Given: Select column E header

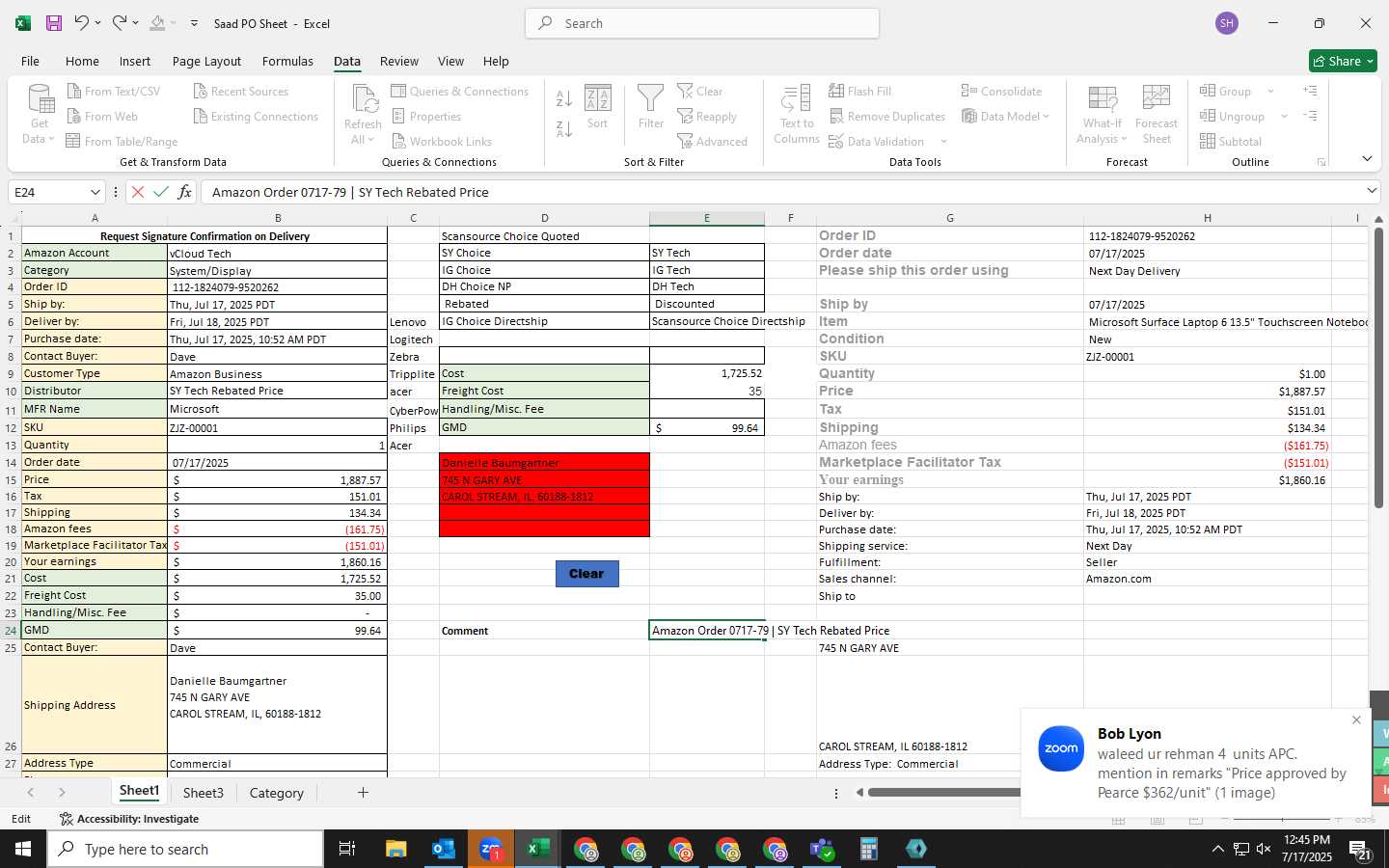Looking at the screenshot, I should [x=706, y=218].
